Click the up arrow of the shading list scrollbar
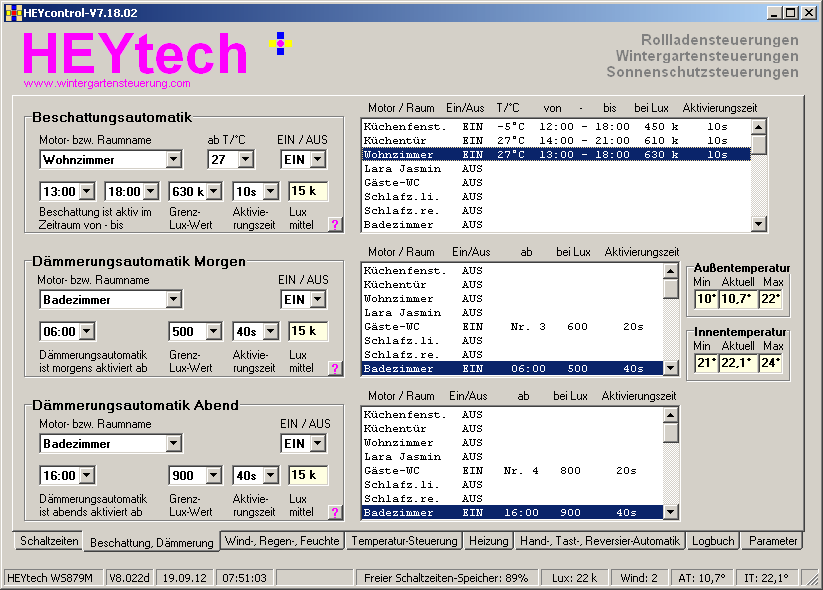The height and width of the screenshot is (590, 823). (x=759, y=127)
